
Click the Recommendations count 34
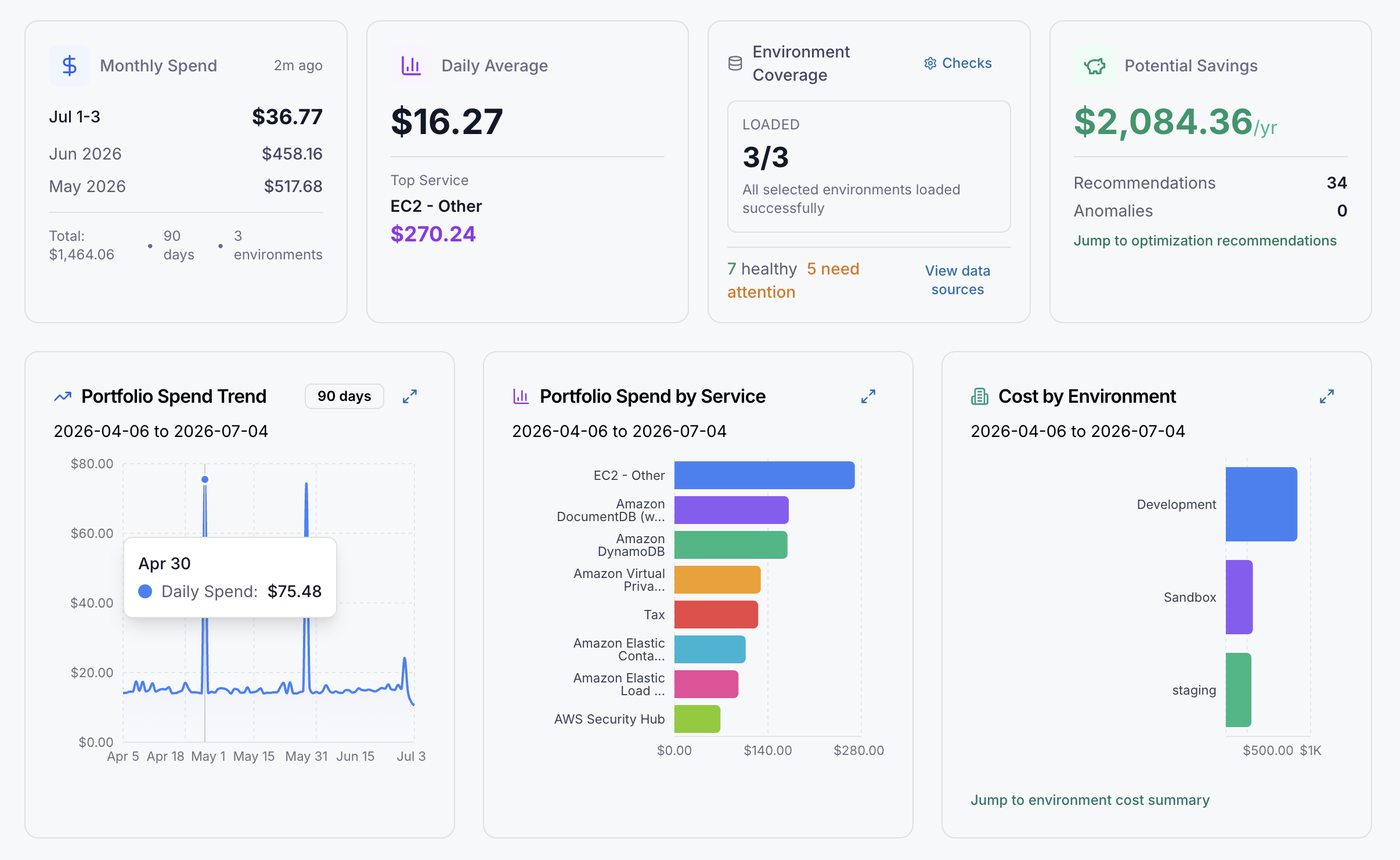tap(1337, 183)
